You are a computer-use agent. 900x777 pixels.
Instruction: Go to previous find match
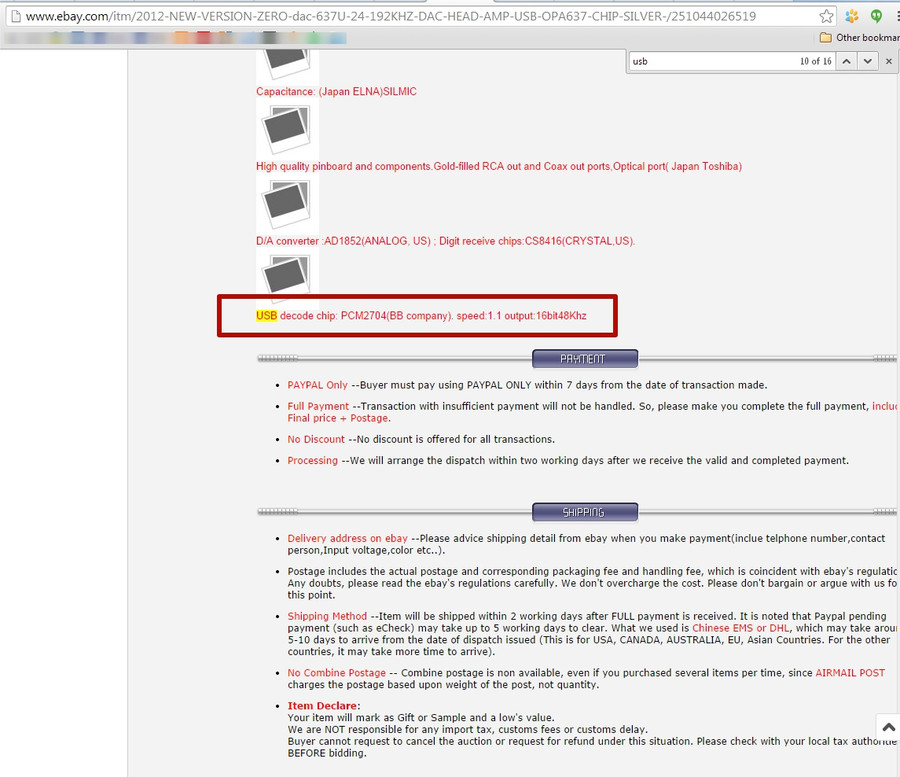click(x=846, y=61)
